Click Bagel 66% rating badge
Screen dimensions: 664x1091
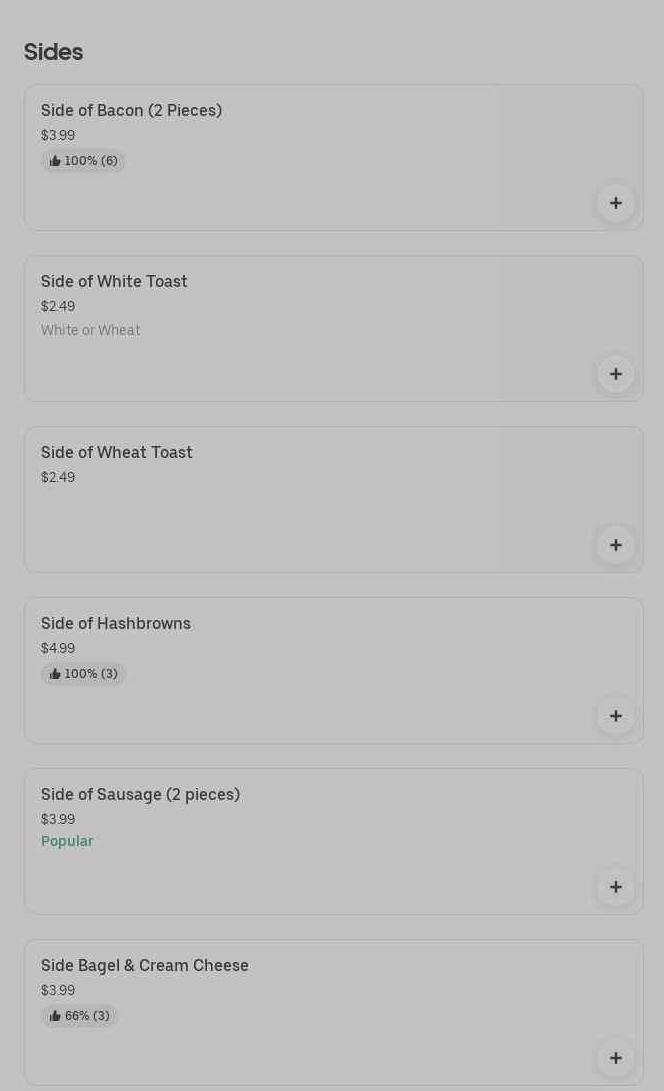(x=79, y=1016)
